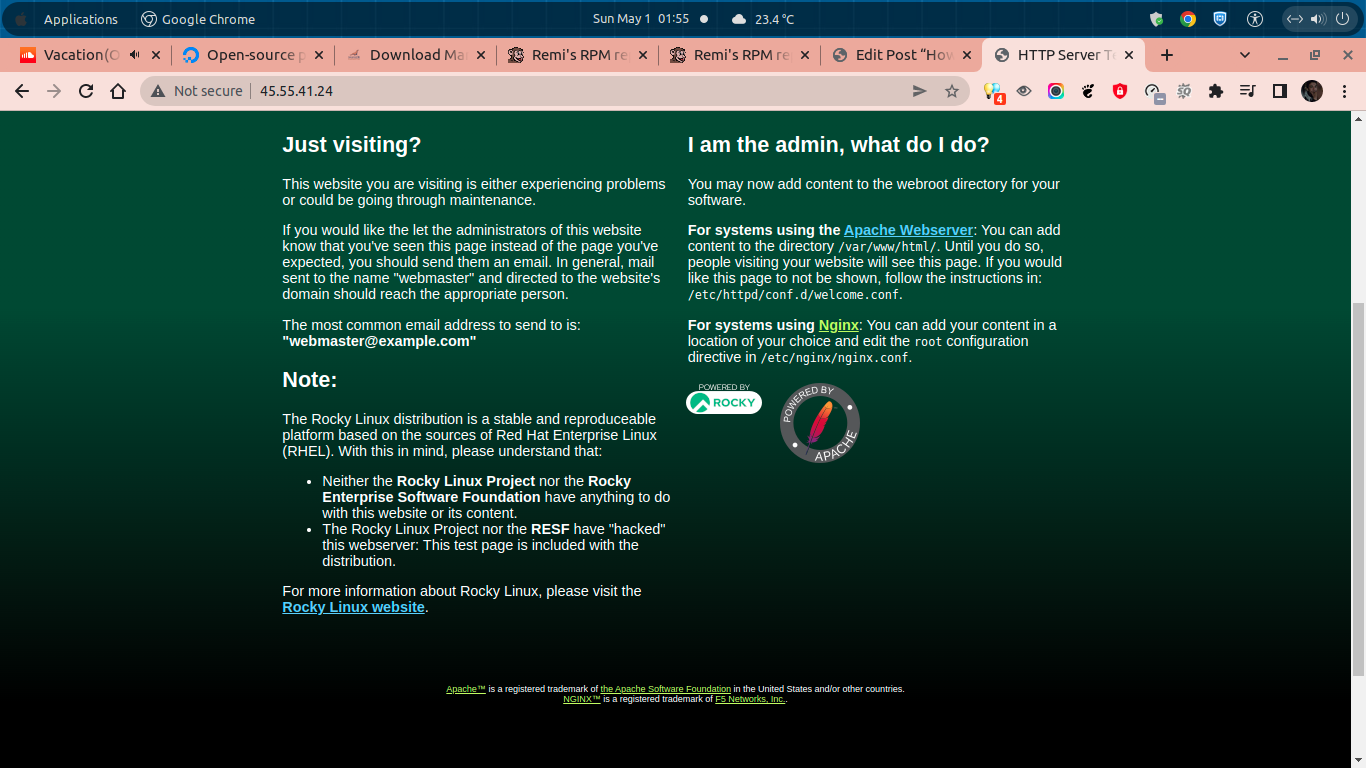Image resolution: width=1366 pixels, height=768 pixels.
Task: Go back to the previous page
Action: pos(22,91)
